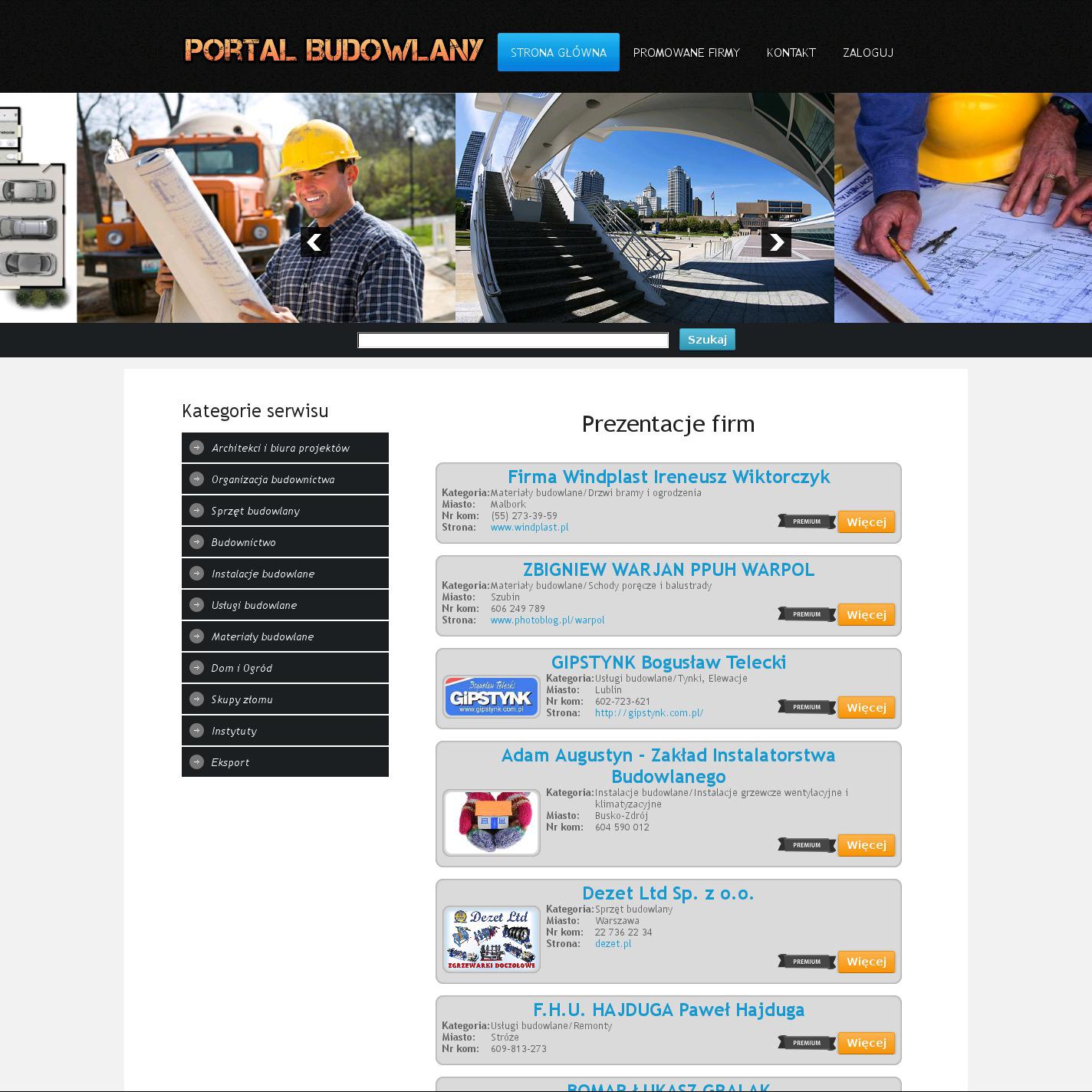Viewport: 1092px width, 1092px height.
Task: Open the Promowane Firmy menu item
Action: coord(686,52)
